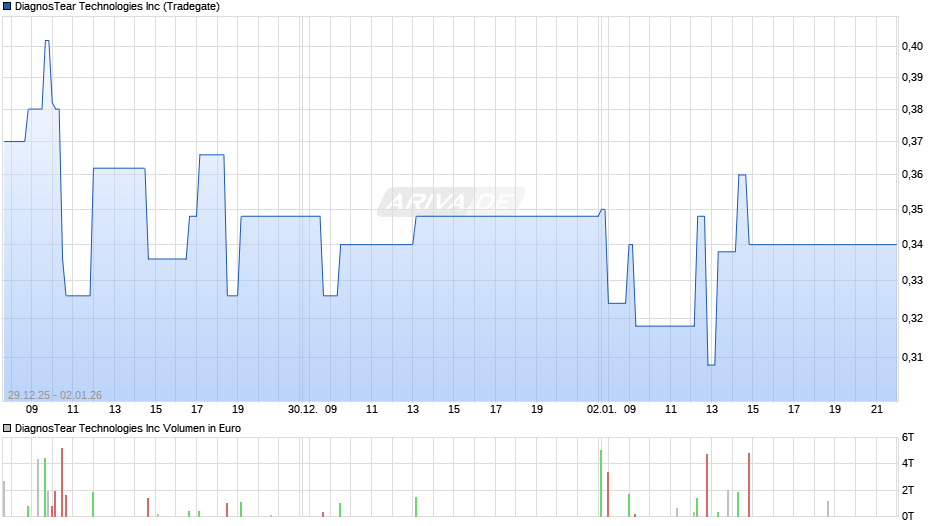Click the 'DiagnosTear Technologies Inc Volumen in Euro' label
The height and width of the screenshot is (526, 940).
pos(128,428)
